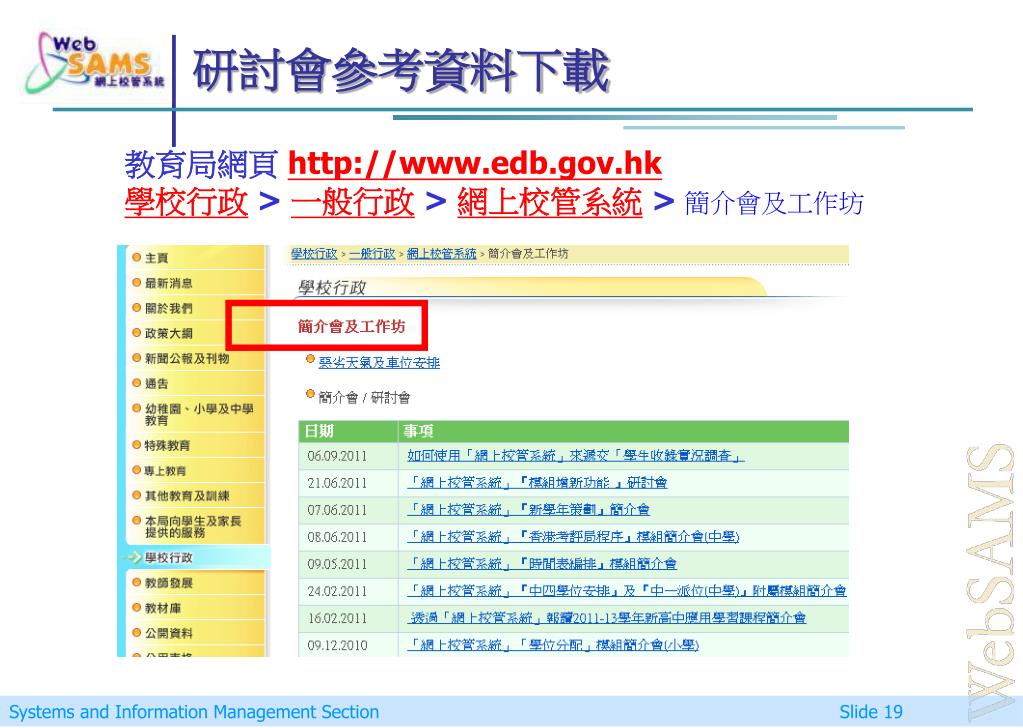
Task: Click the Slide 19 footer text
Action: click(871, 712)
